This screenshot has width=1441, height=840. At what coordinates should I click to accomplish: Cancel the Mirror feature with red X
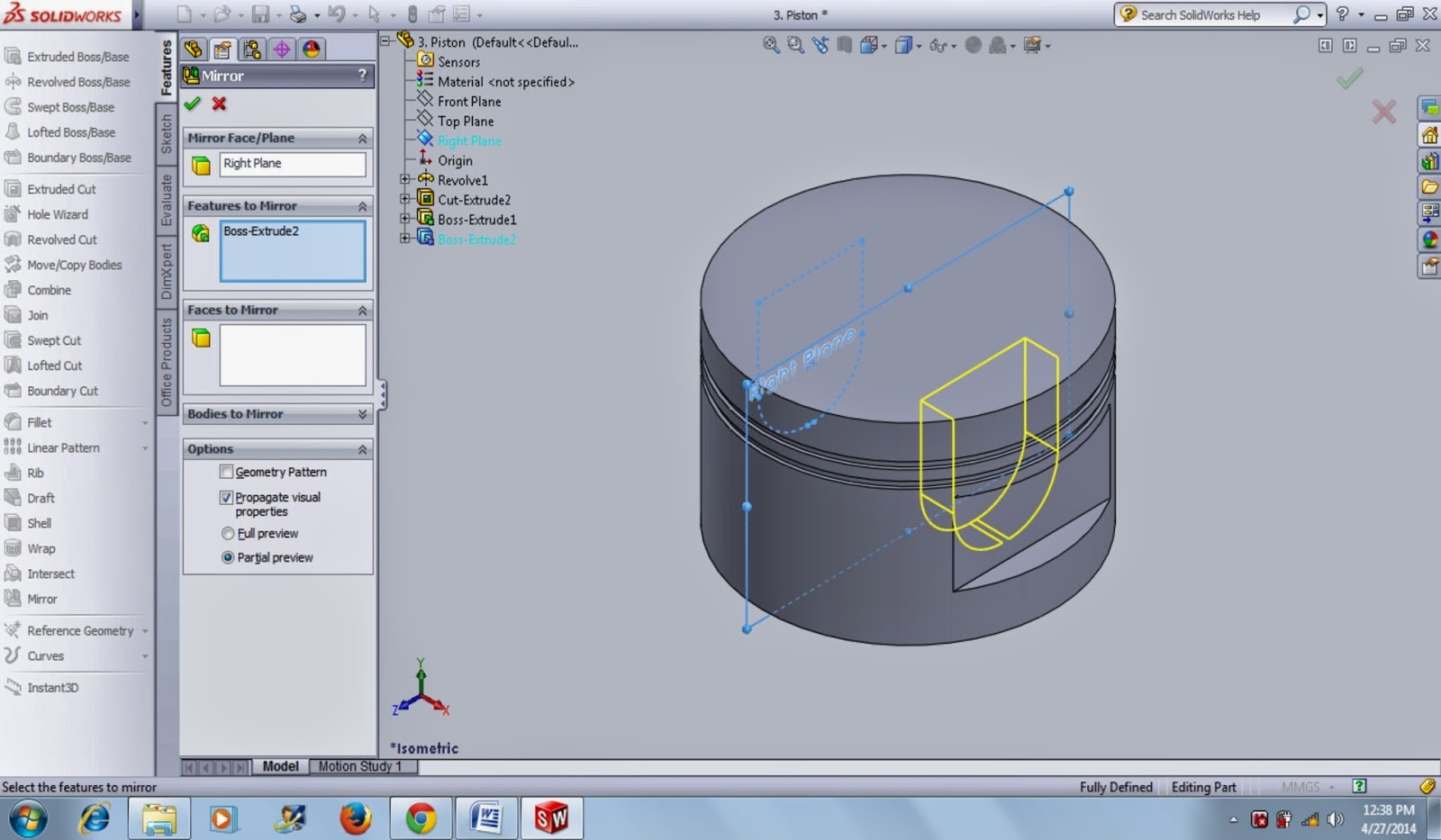[217, 104]
